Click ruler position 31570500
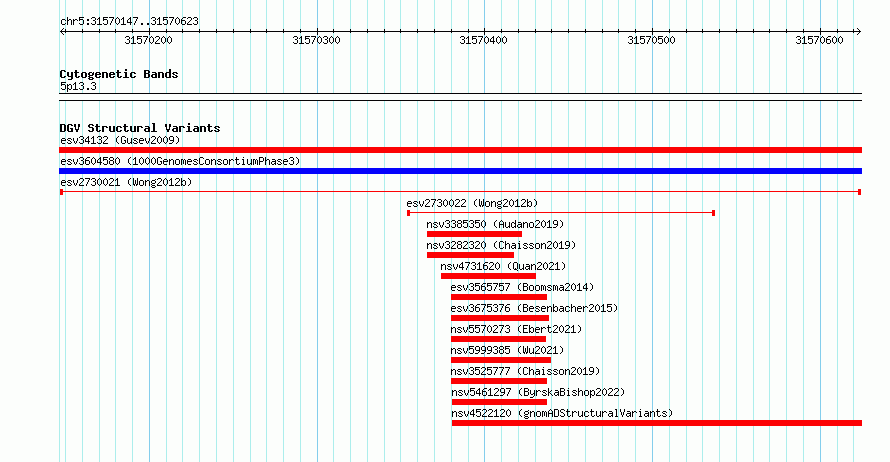 click(652, 40)
